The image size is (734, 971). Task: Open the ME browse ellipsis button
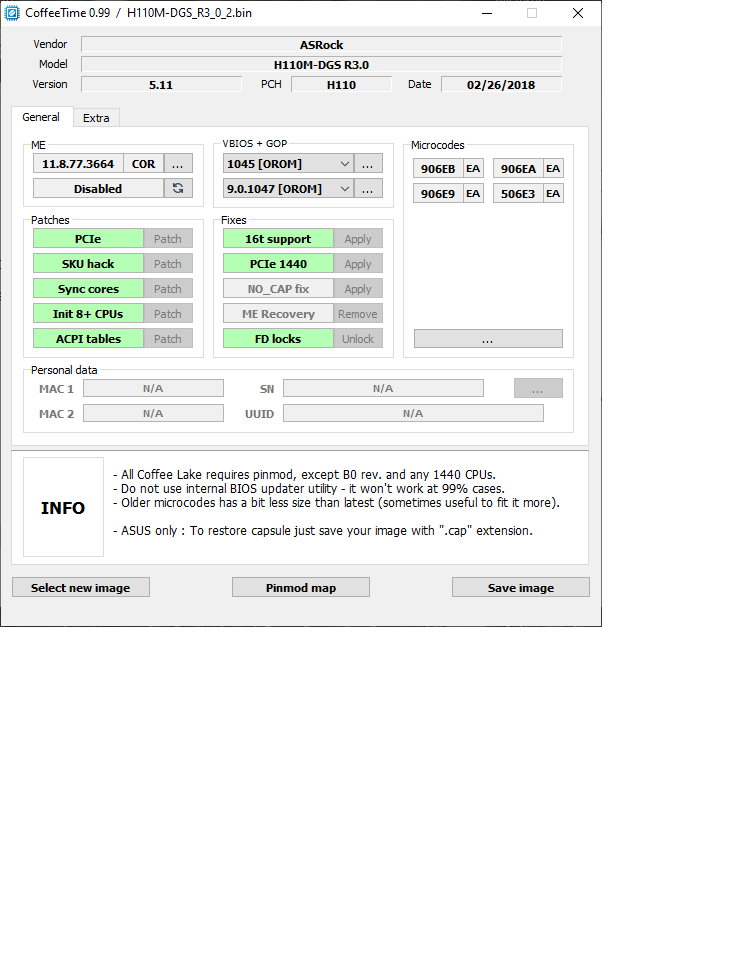click(178, 163)
